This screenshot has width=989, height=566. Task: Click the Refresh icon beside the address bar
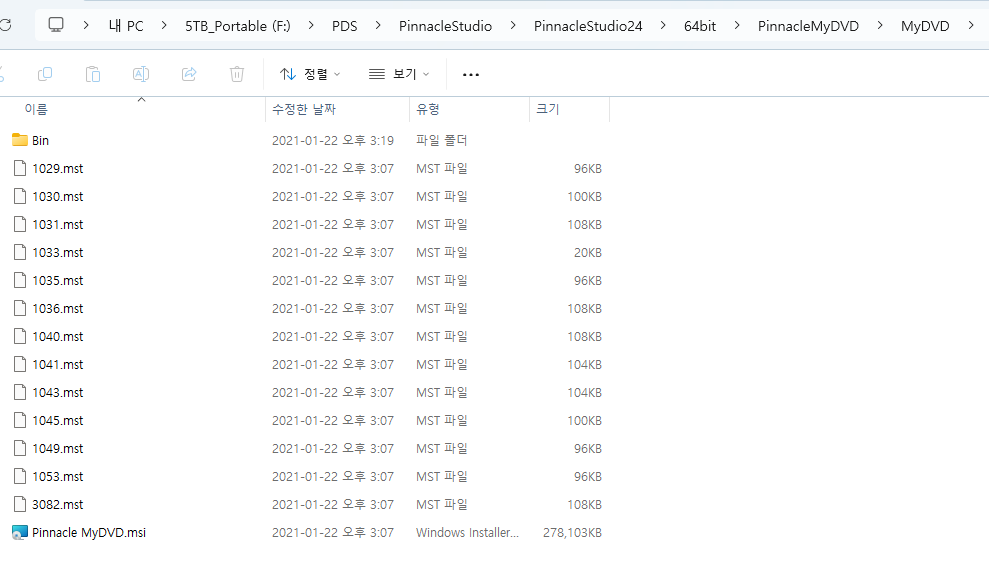pyautogui.click(x=5, y=25)
